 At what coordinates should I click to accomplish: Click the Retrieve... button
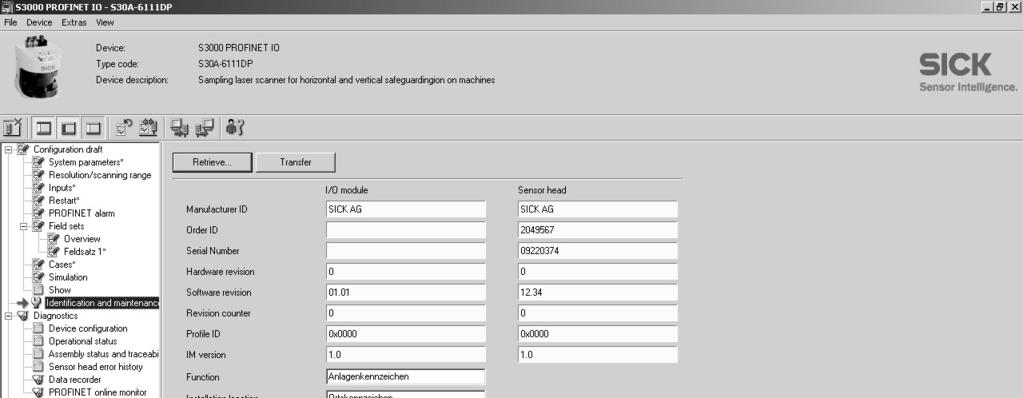212,162
